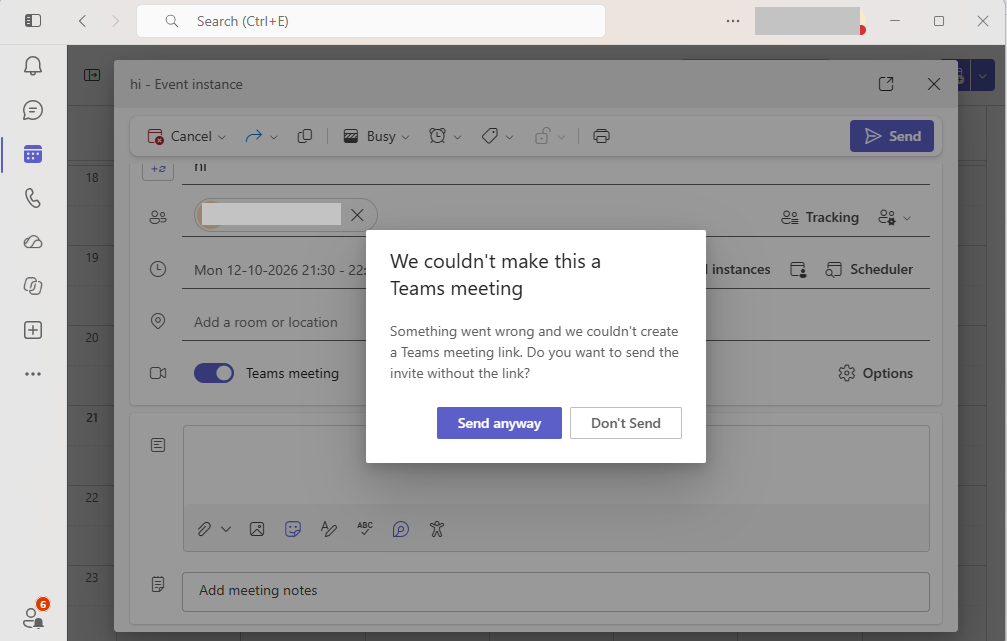Open the Scheduler view
1007x641 pixels.
869,270
